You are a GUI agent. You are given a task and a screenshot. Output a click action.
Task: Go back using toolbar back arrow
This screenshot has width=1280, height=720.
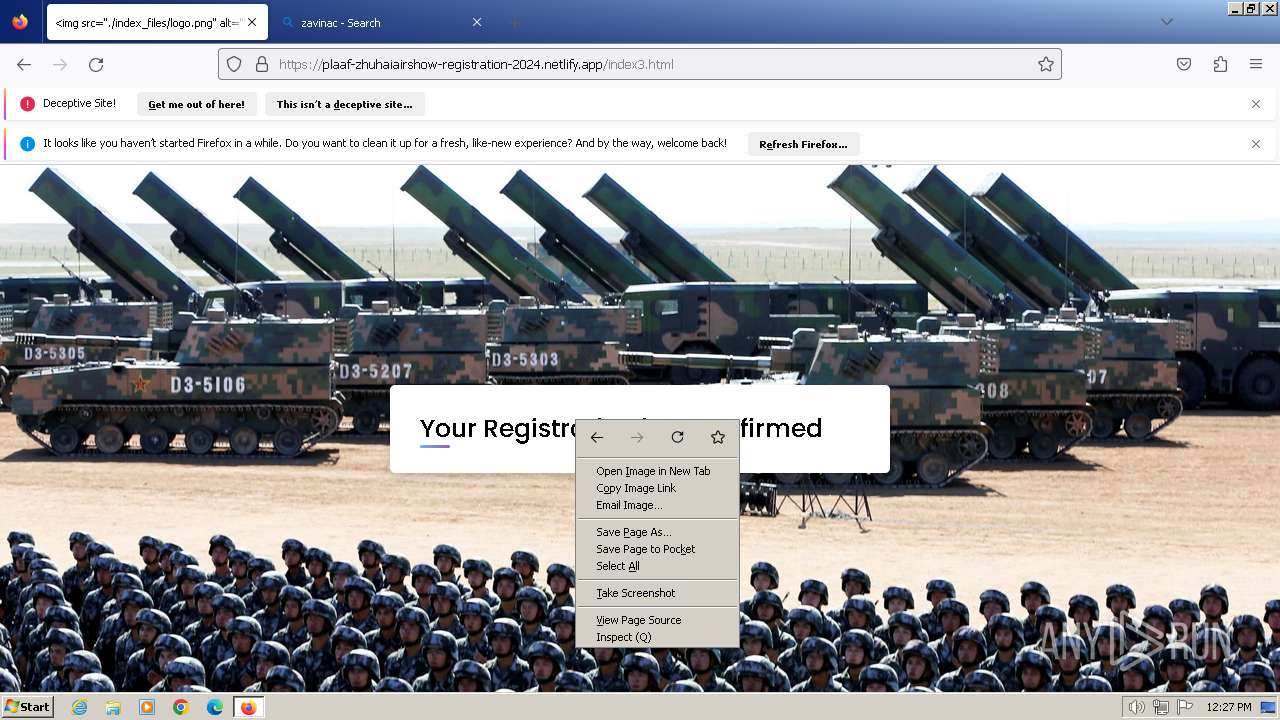click(24, 64)
